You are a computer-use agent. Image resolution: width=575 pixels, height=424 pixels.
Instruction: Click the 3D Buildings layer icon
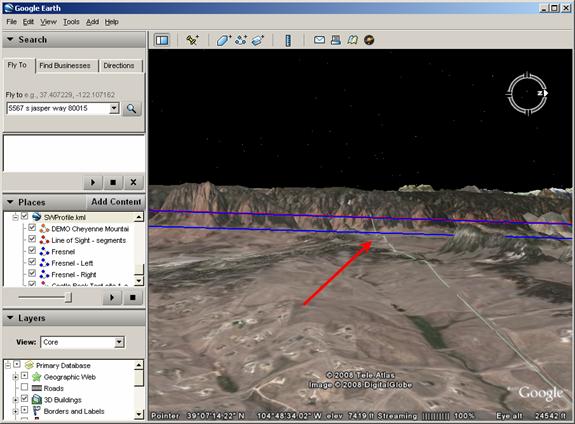click(37, 399)
